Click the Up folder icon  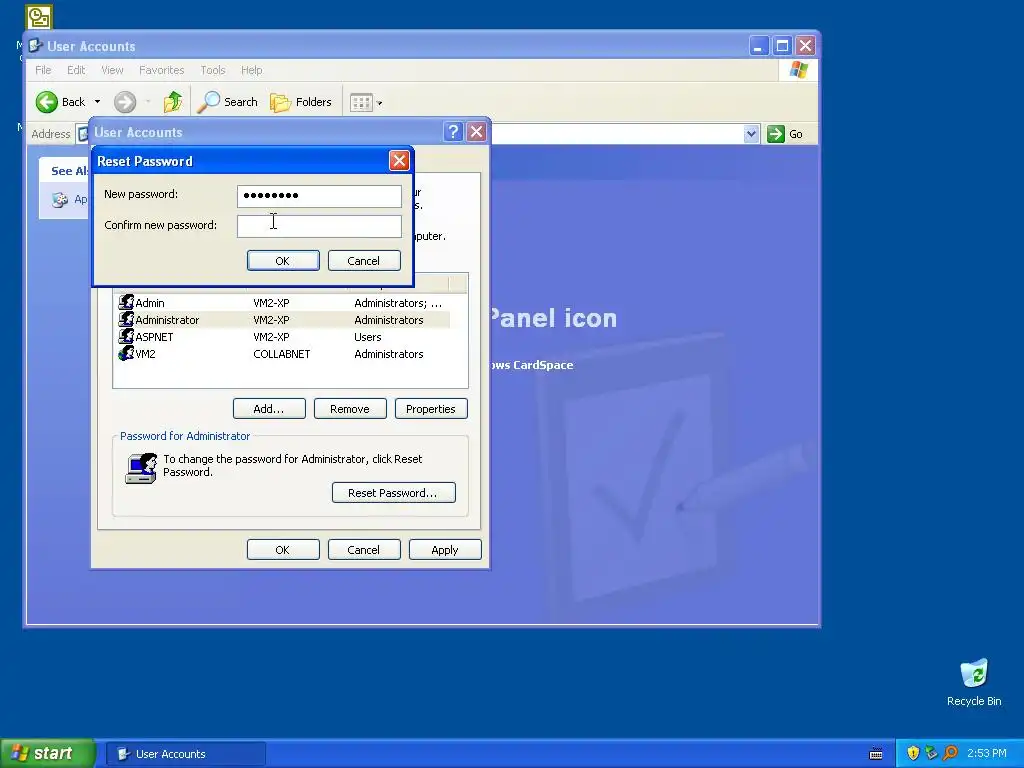click(x=173, y=102)
